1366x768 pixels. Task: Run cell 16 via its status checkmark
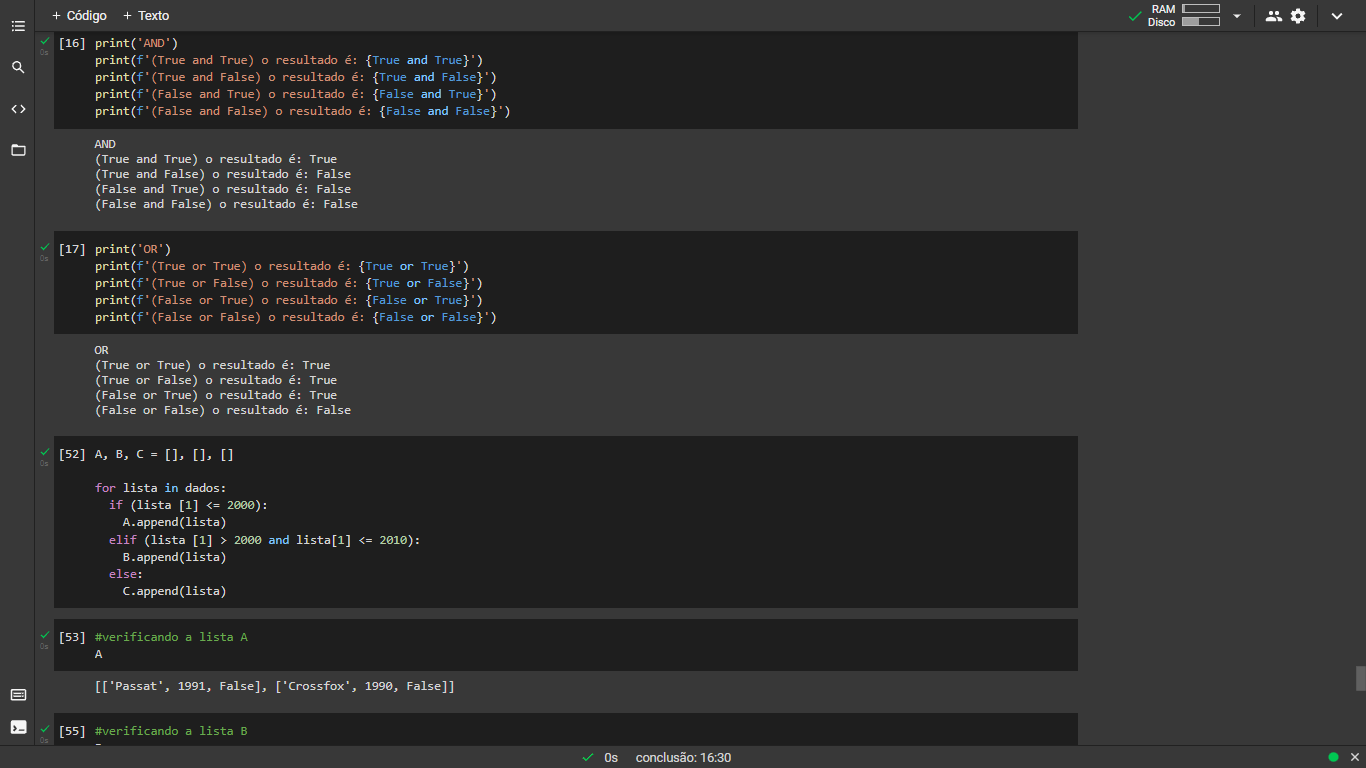pyautogui.click(x=44, y=42)
